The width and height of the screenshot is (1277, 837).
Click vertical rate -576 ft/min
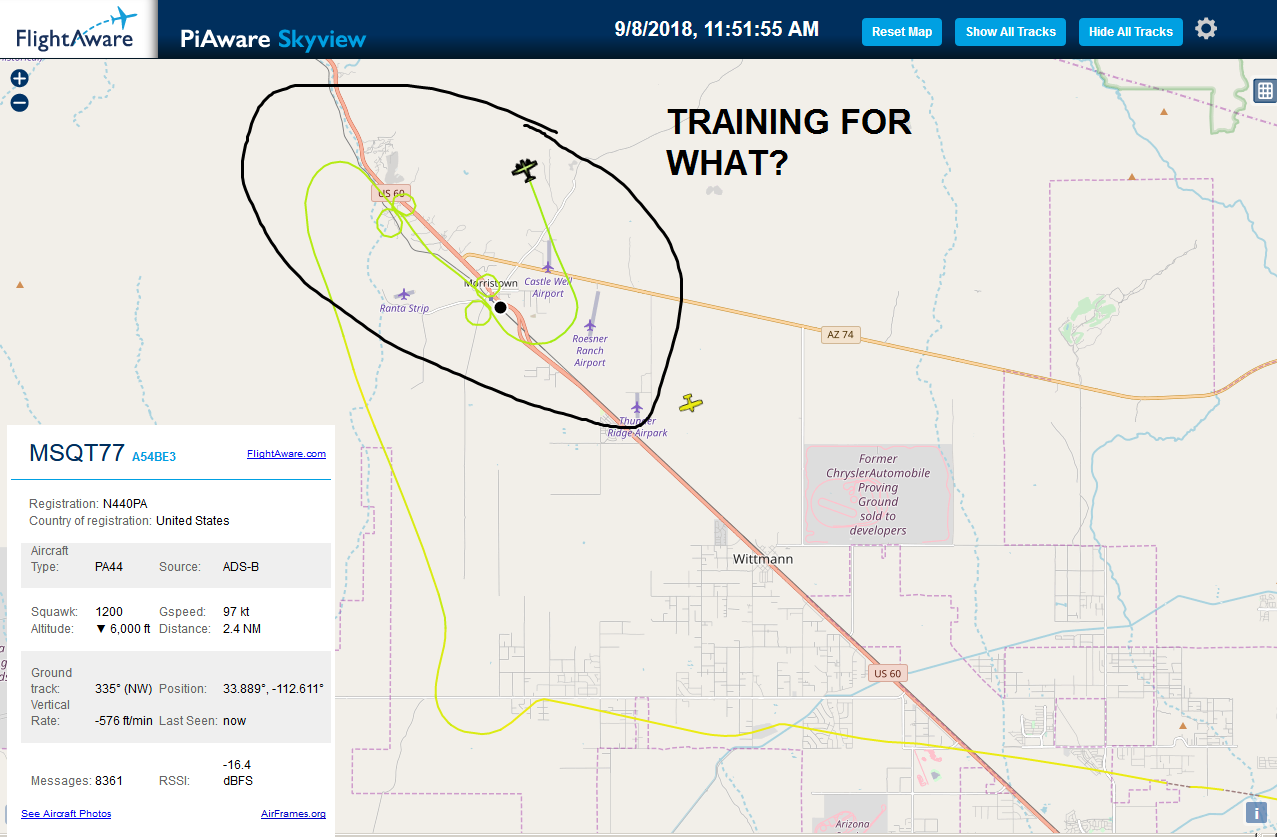124,721
